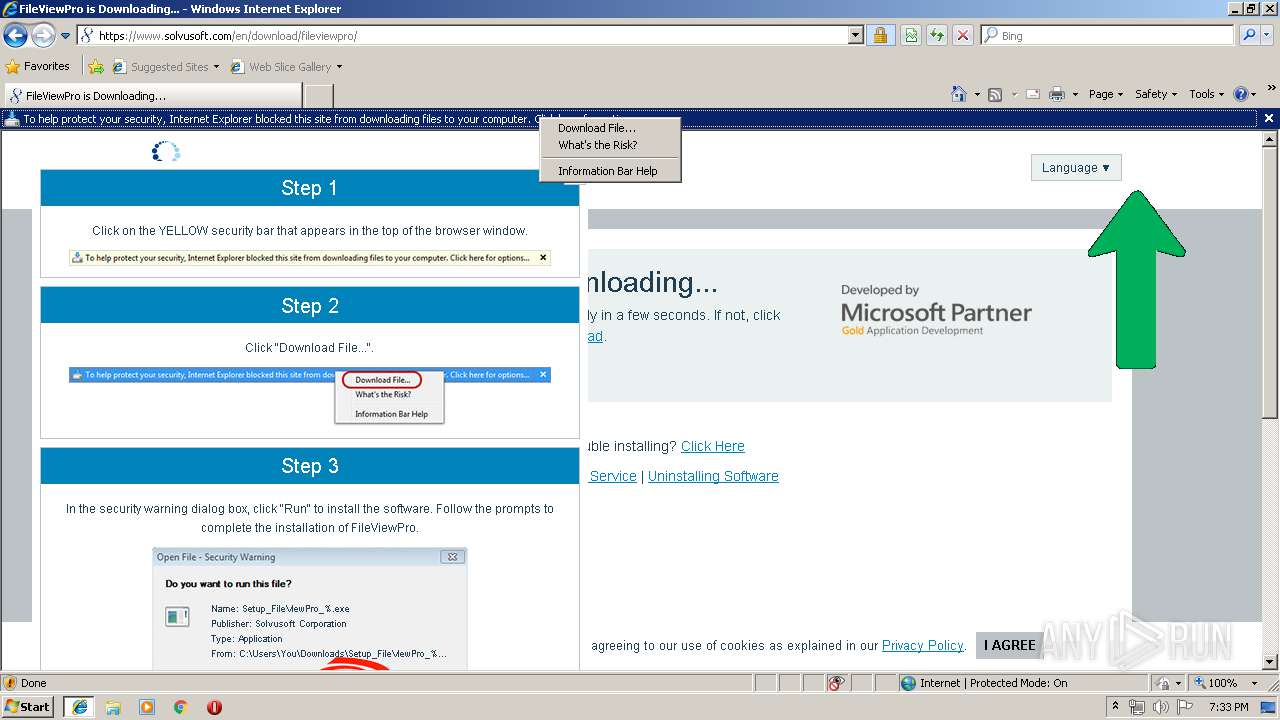Choose Information Bar Help menu entry
The image size is (1280, 720).
tap(608, 171)
